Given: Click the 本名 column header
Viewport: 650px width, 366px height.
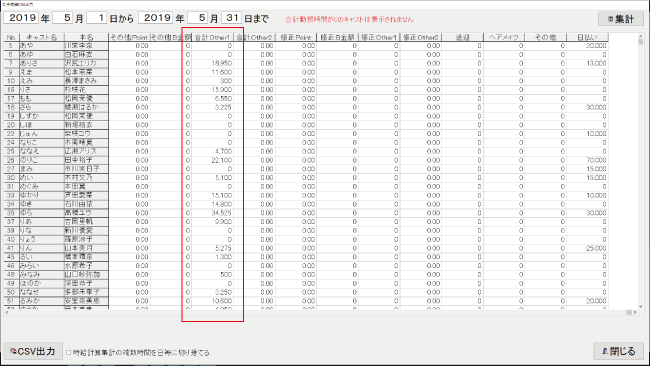Looking at the screenshot, I should (86, 37).
